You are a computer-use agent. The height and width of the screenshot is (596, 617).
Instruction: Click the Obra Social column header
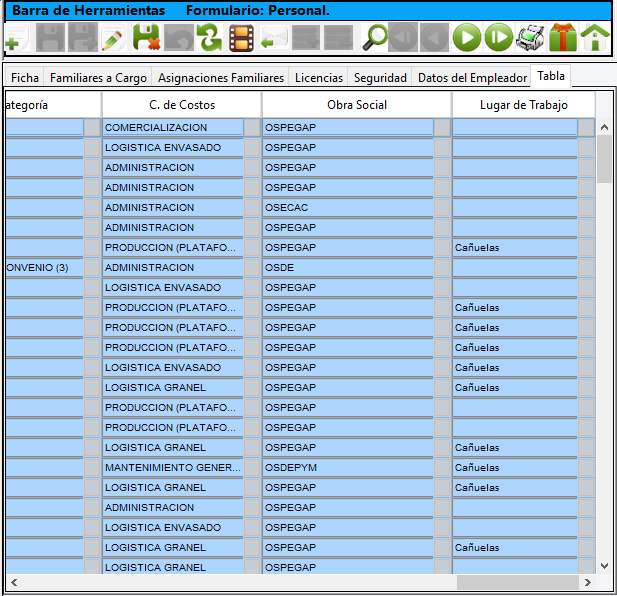point(356,105)
